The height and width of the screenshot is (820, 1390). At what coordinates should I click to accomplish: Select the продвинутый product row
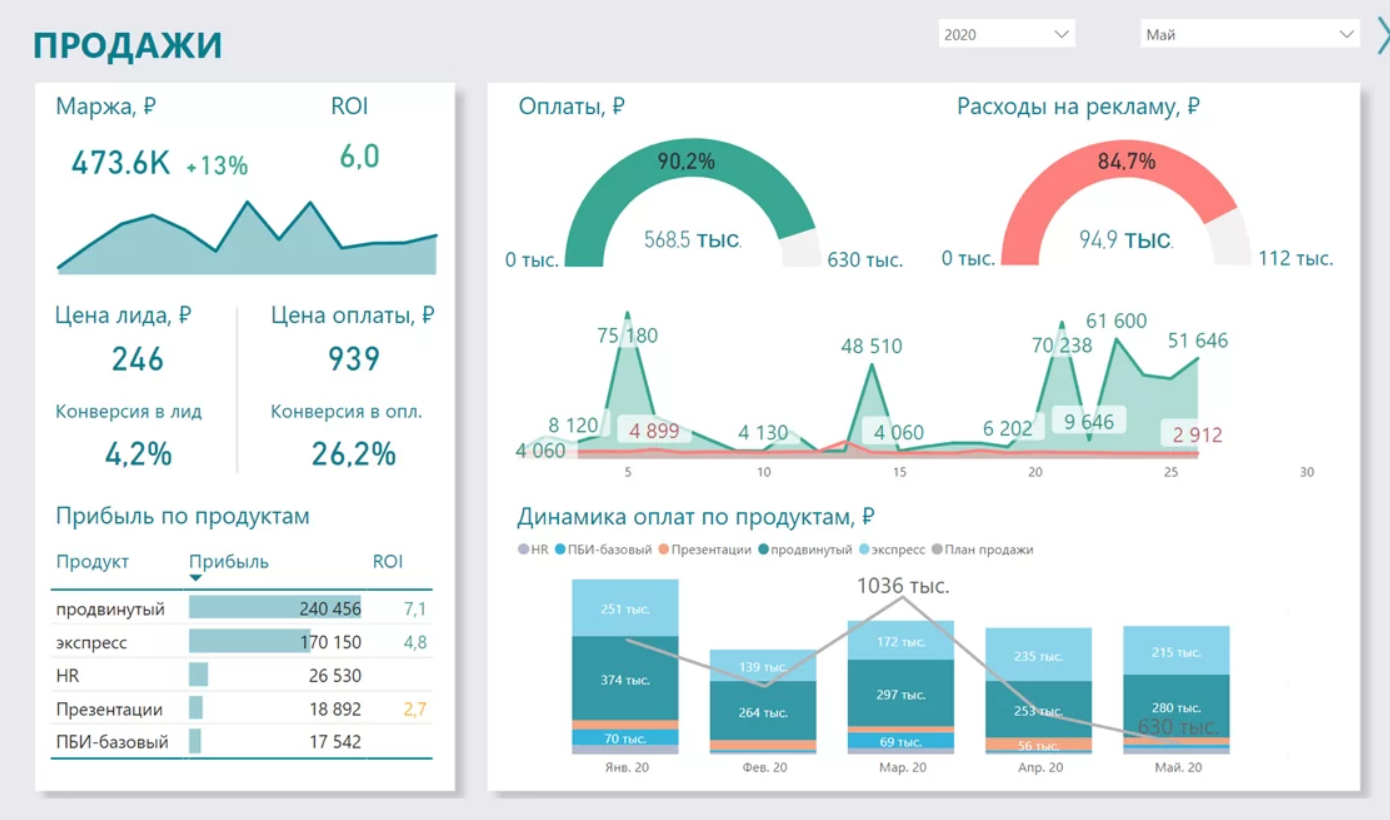pyautogui.click(x=242, y=608)
